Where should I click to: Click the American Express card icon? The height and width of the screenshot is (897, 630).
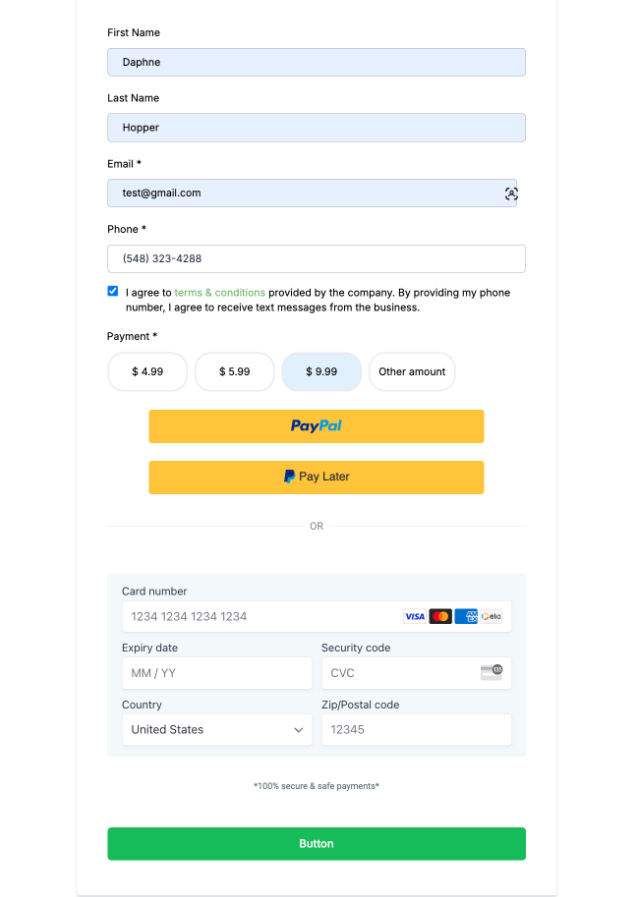pos(466,617)
